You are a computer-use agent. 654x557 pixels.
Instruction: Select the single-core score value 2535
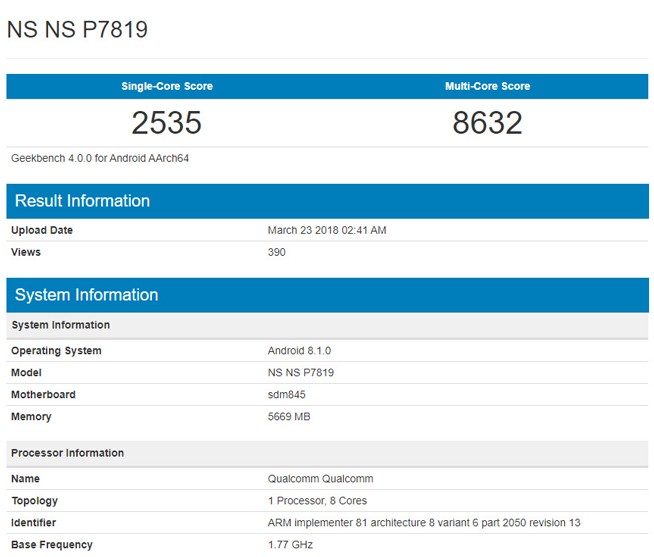(166, 123)
